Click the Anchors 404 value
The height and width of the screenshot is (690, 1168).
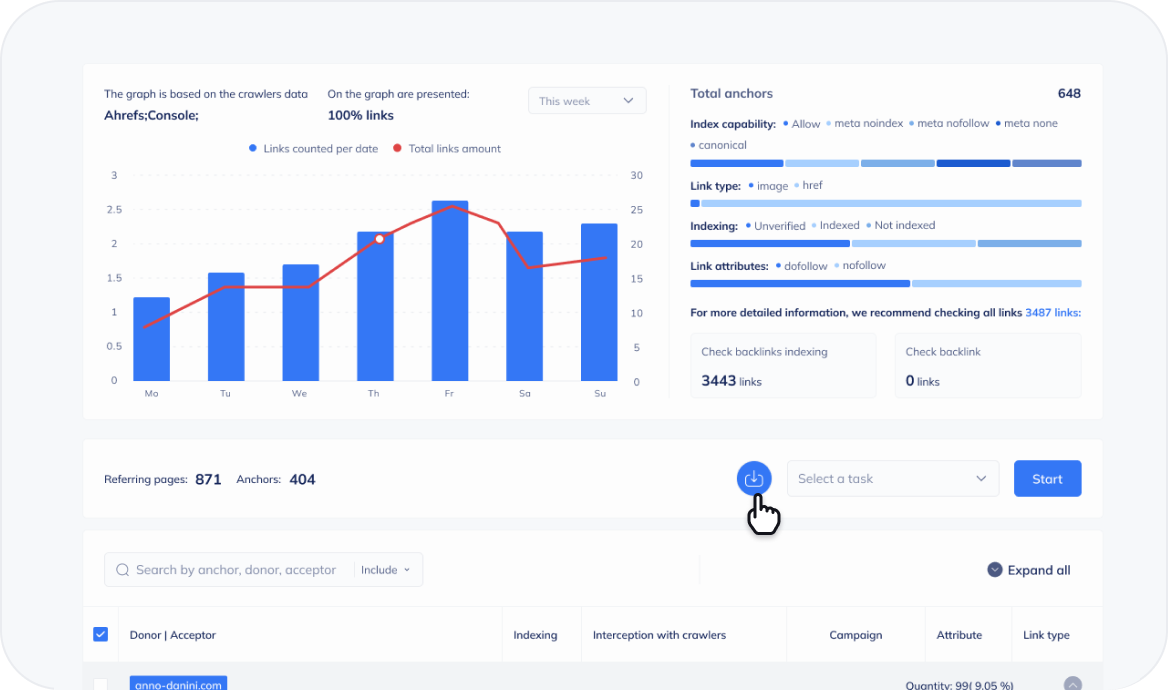[302, 479]
